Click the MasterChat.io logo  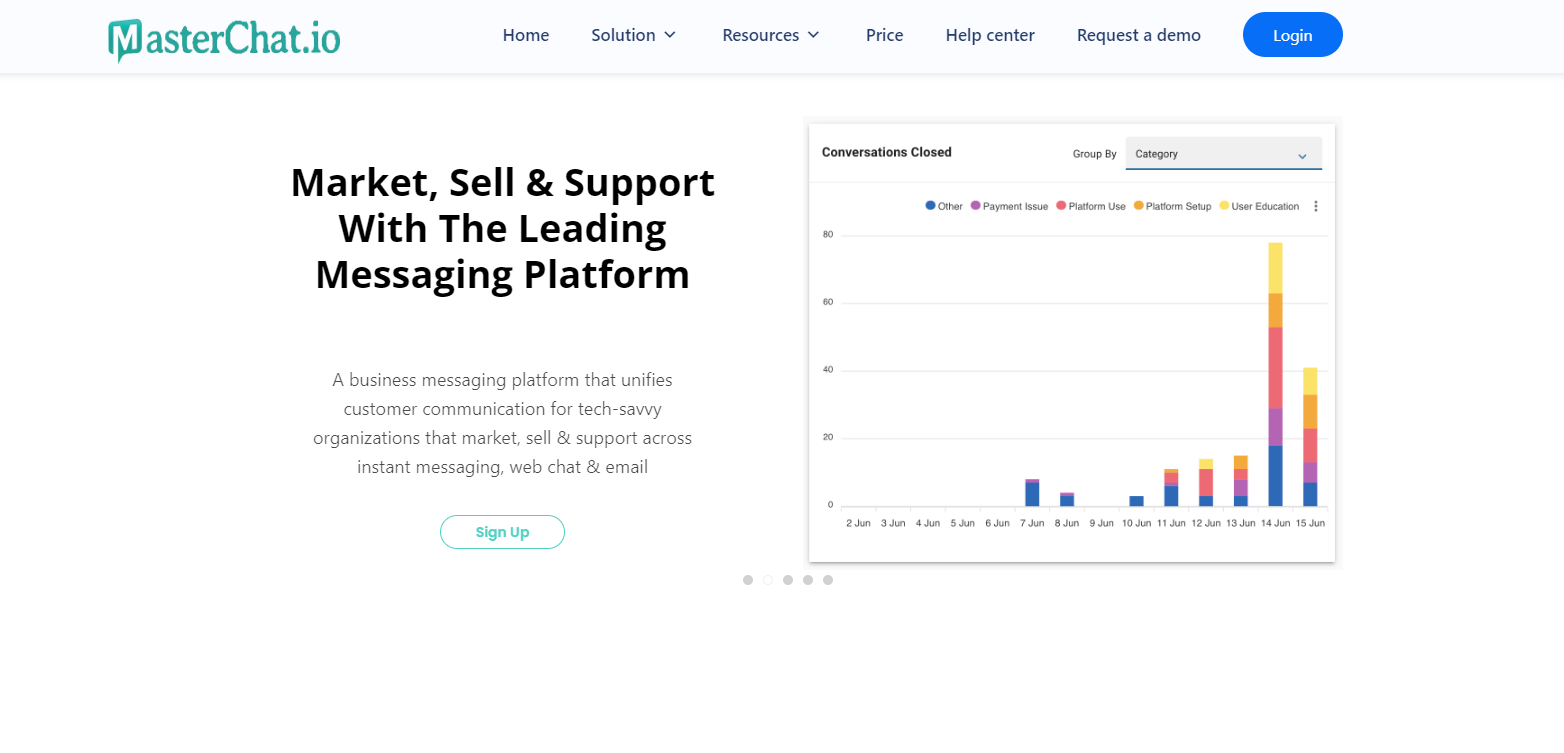coord(224,38)
